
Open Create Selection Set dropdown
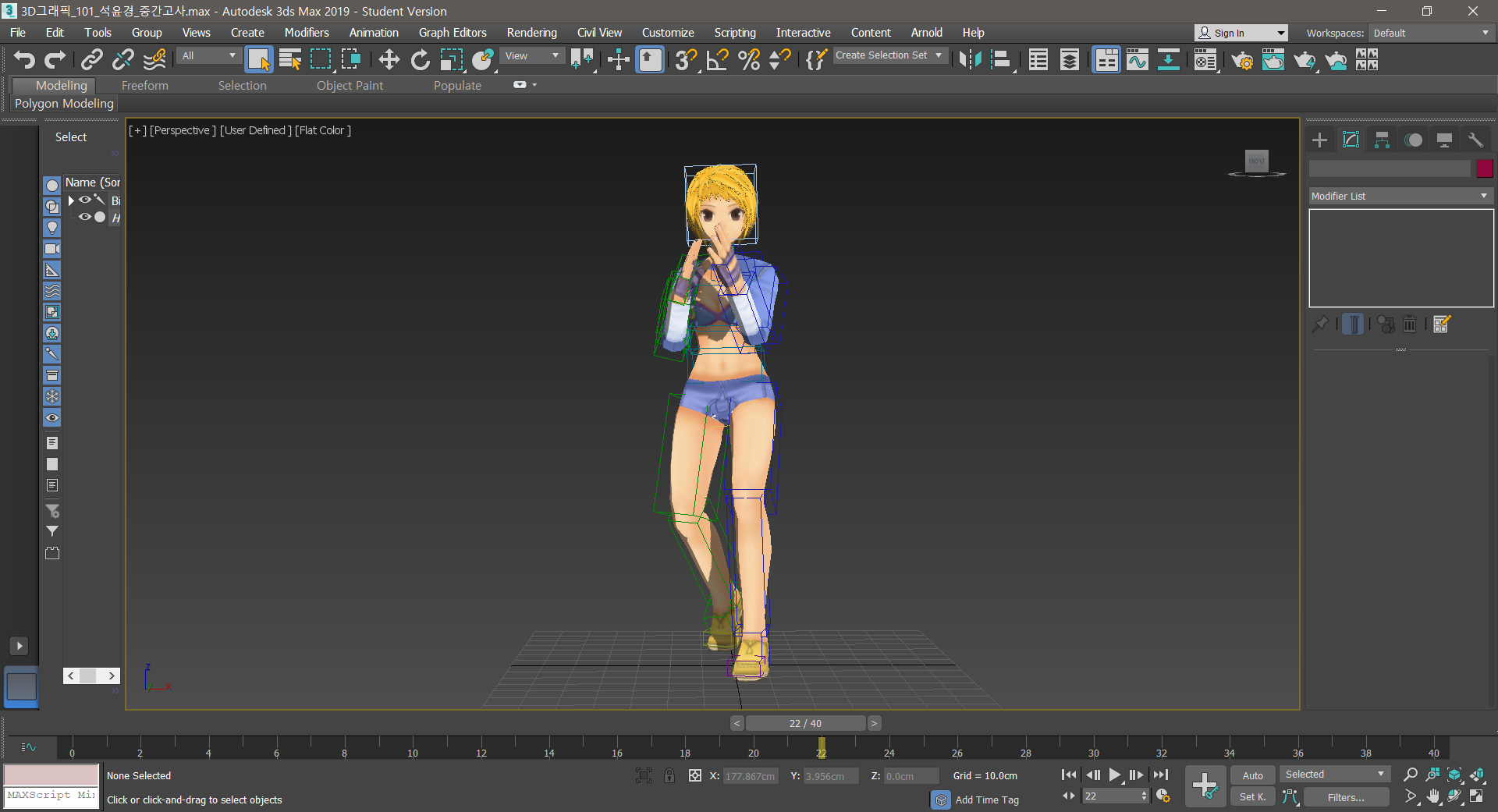[x=889, y=55]
